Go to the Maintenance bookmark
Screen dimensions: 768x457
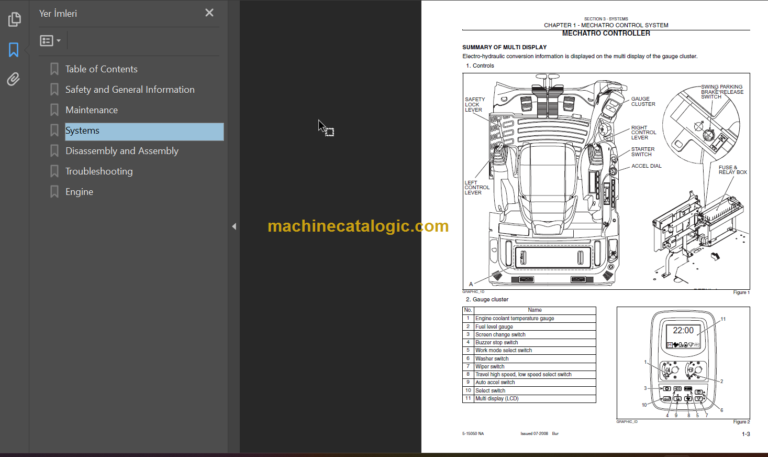coord(92,110)
